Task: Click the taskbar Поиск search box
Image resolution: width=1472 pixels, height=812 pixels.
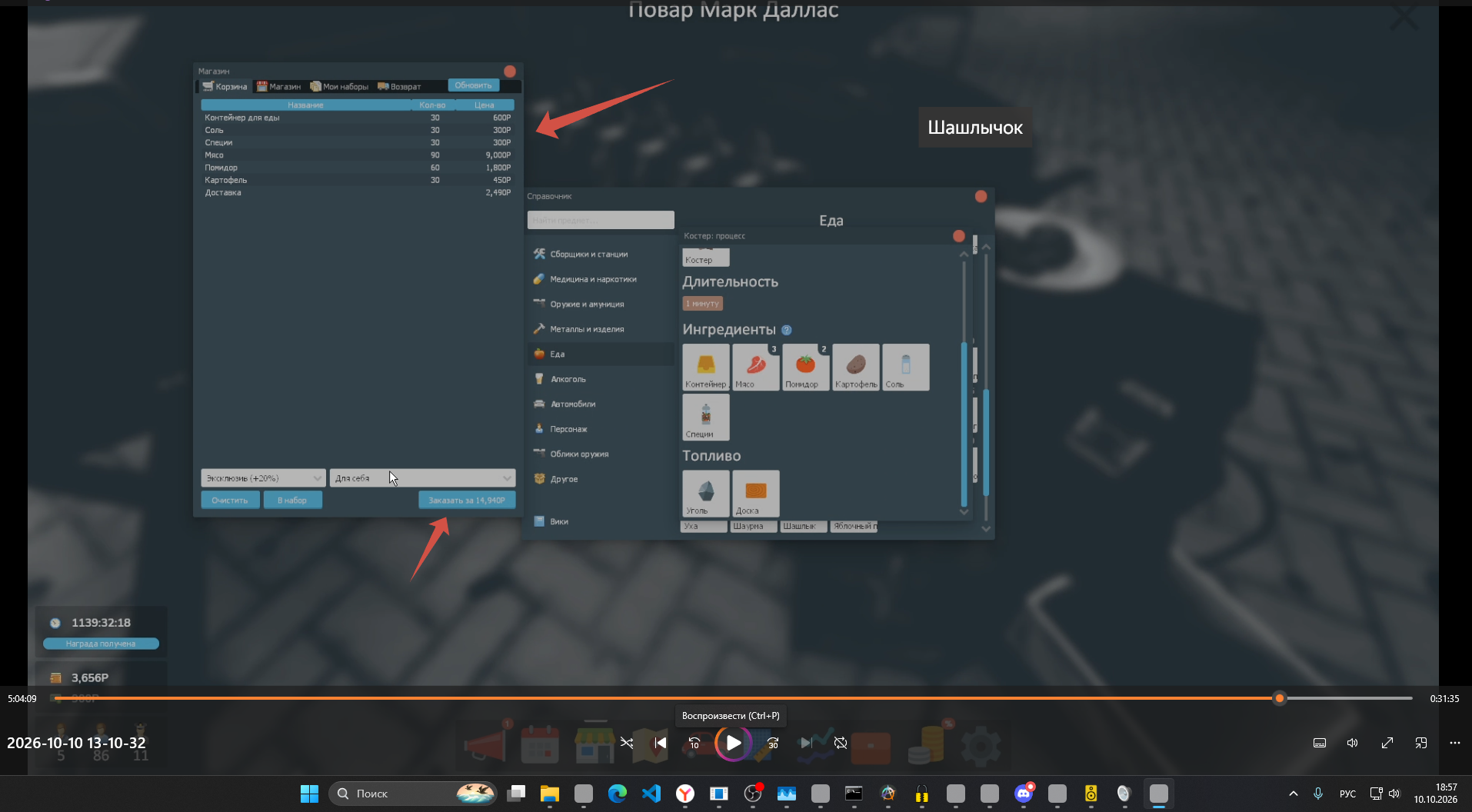Action: pyautogui.click(x=413, y=794)
